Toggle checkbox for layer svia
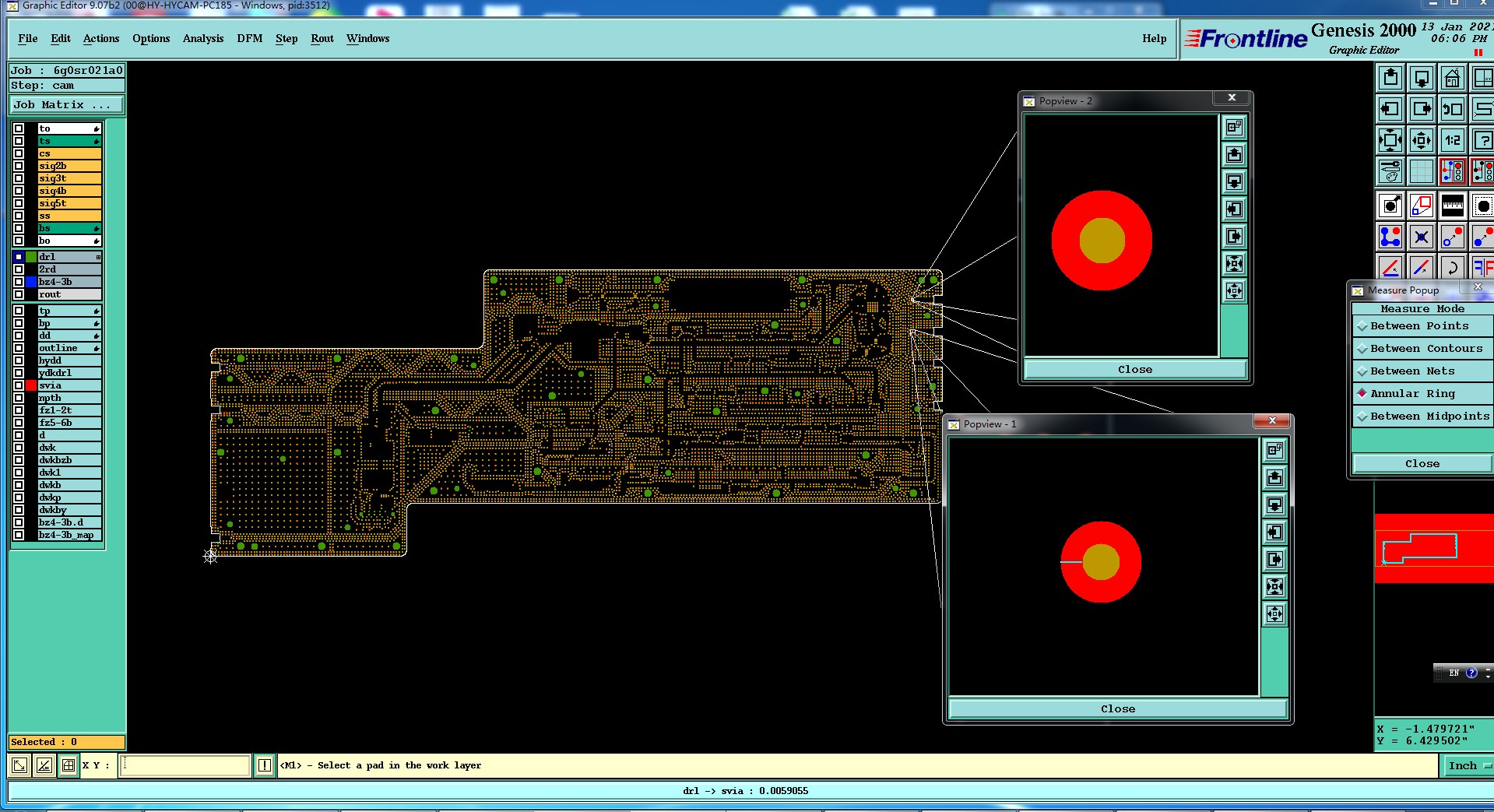Screen dimensions: 1494x812 19,385
